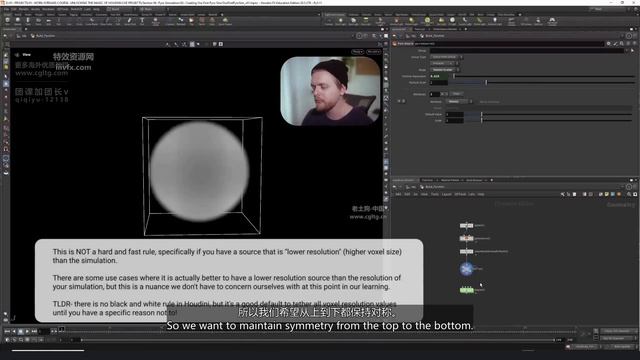Select the Draw Curve shelf tool
The width and height of the screenshot is (640, 360).
106,21
